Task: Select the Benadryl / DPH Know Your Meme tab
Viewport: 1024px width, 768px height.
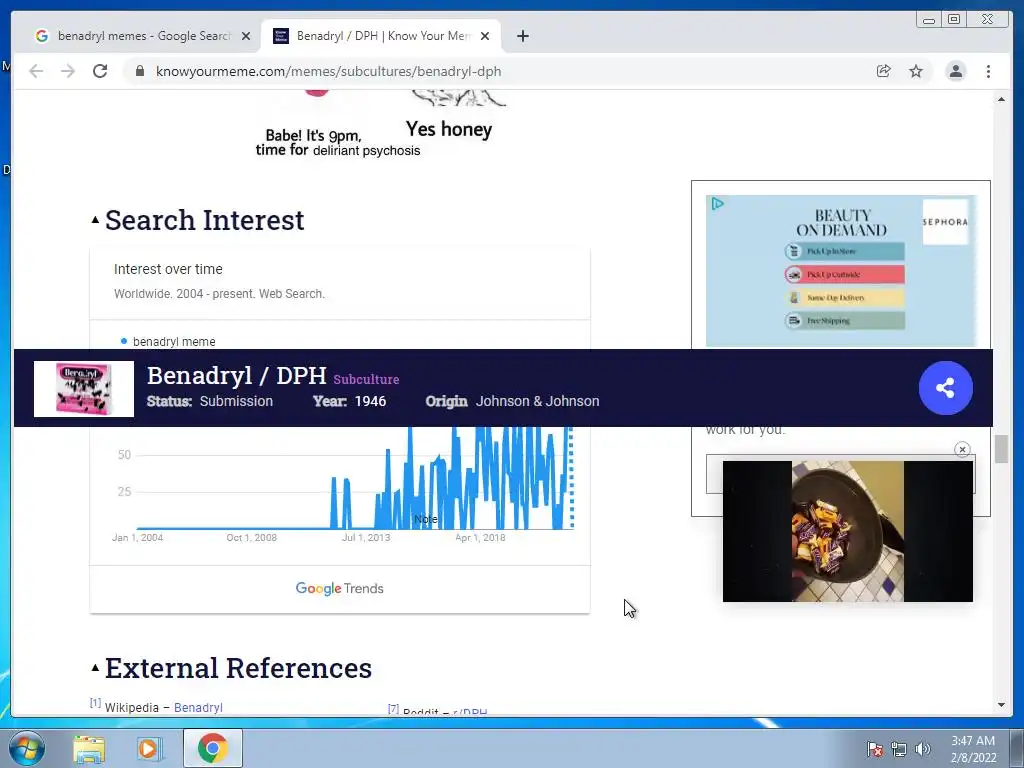Action: pos(381,36)
